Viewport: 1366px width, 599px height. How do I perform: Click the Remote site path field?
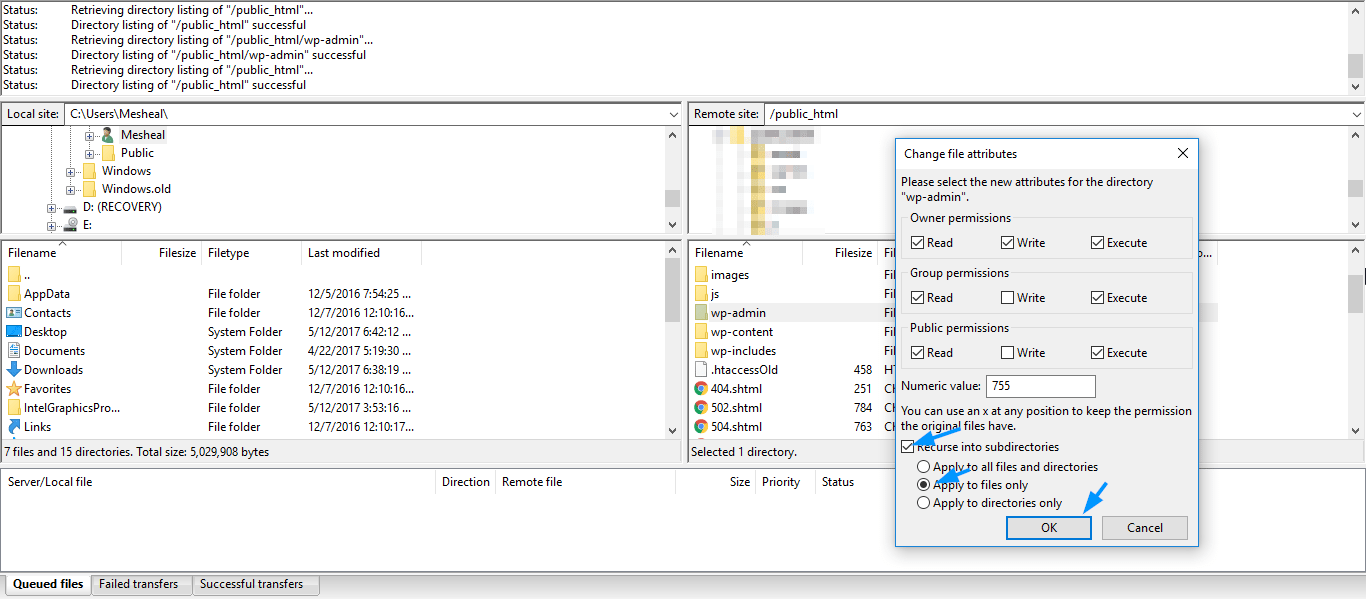click(x=1063, y=114)
